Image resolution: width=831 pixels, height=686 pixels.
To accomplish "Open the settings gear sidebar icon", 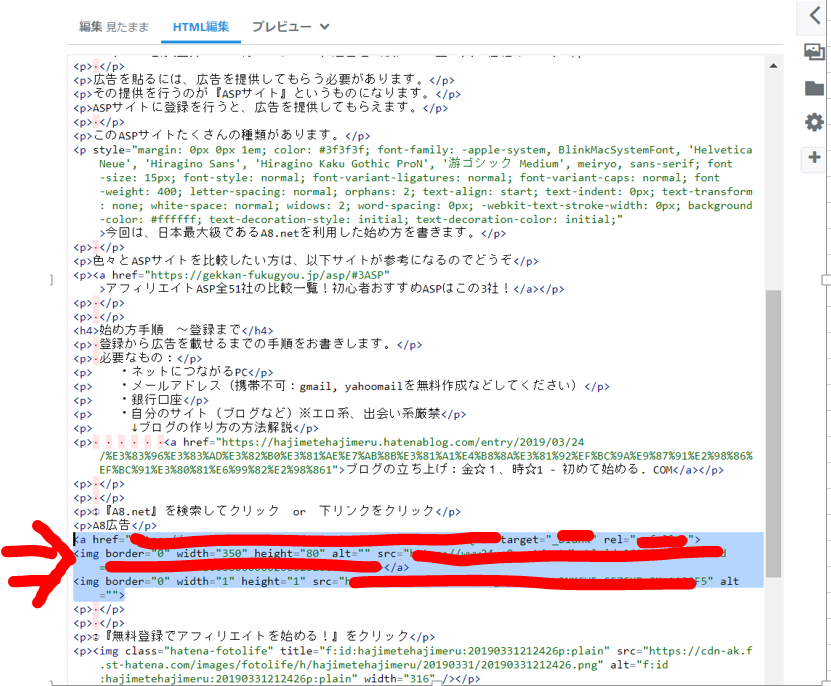I will pyautogui.click(x=814, y=122).
